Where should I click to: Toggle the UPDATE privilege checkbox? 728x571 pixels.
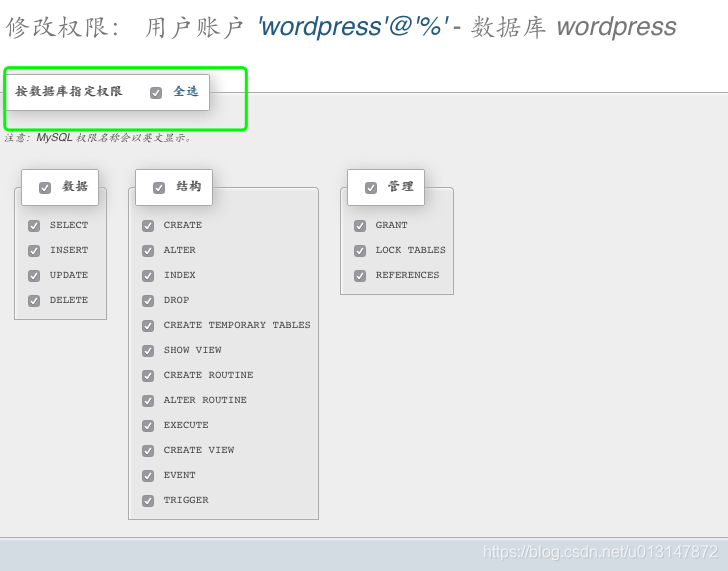(x=34, y=276)
